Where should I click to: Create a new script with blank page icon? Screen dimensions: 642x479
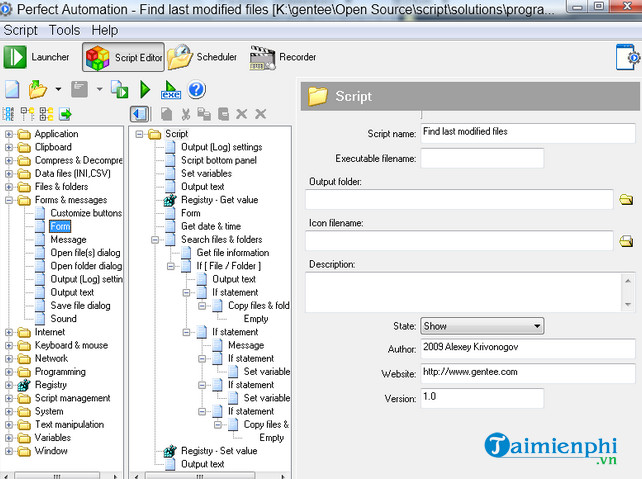(13, 90)
